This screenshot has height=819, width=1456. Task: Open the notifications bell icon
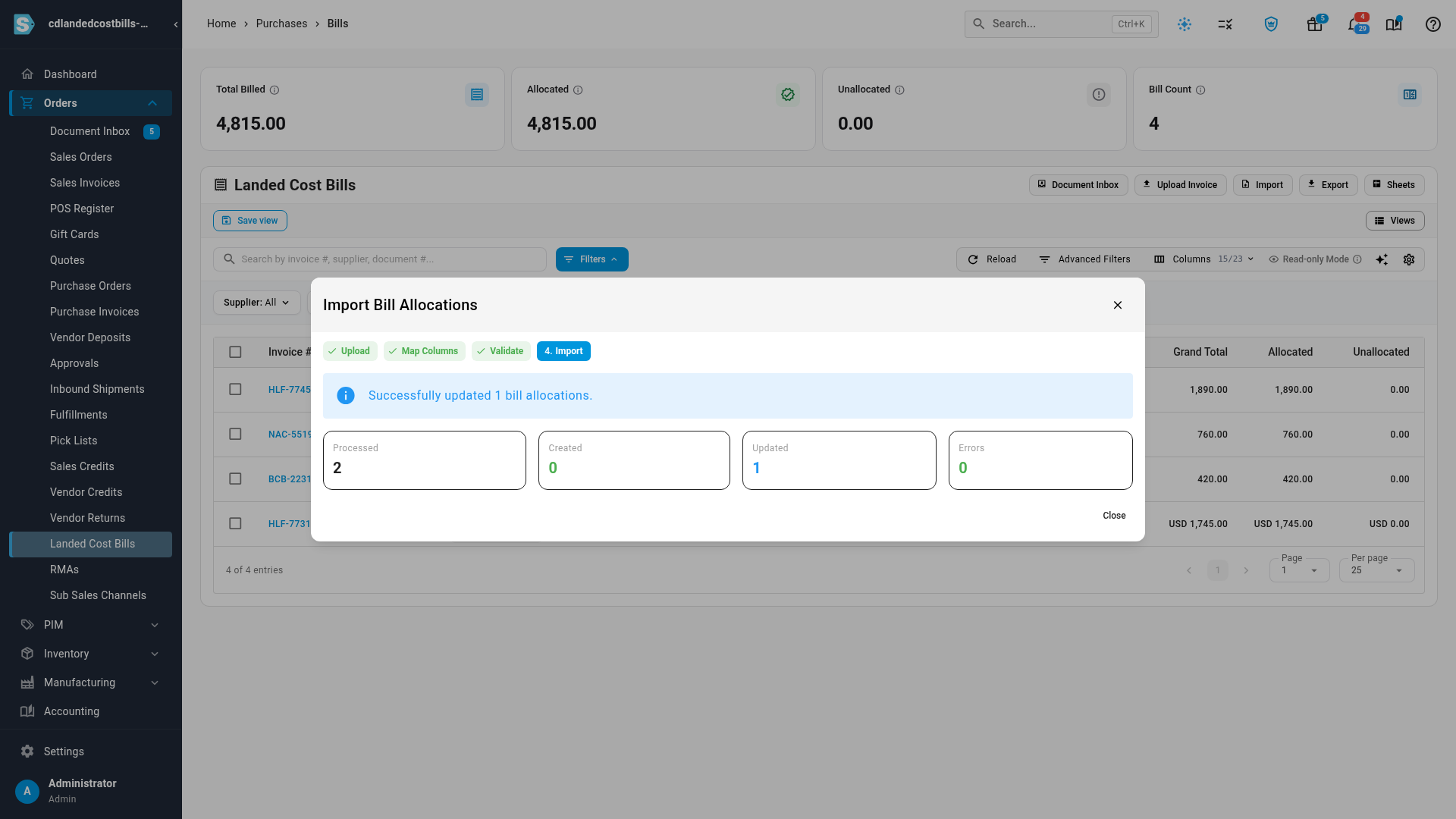pyautogui.click(x=1353, y=24)
